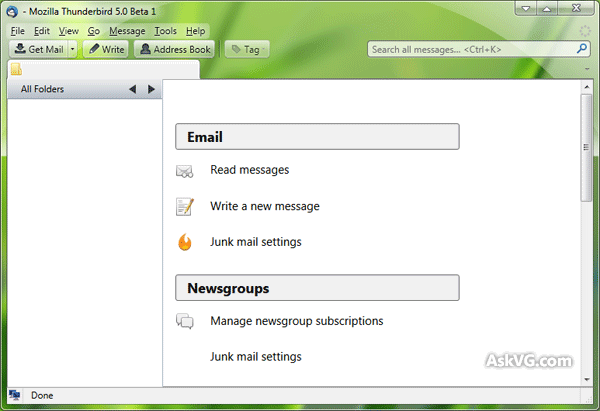600x411 pixels.
Task: Switch to previous folder view with left arrow
Action: 132,89
